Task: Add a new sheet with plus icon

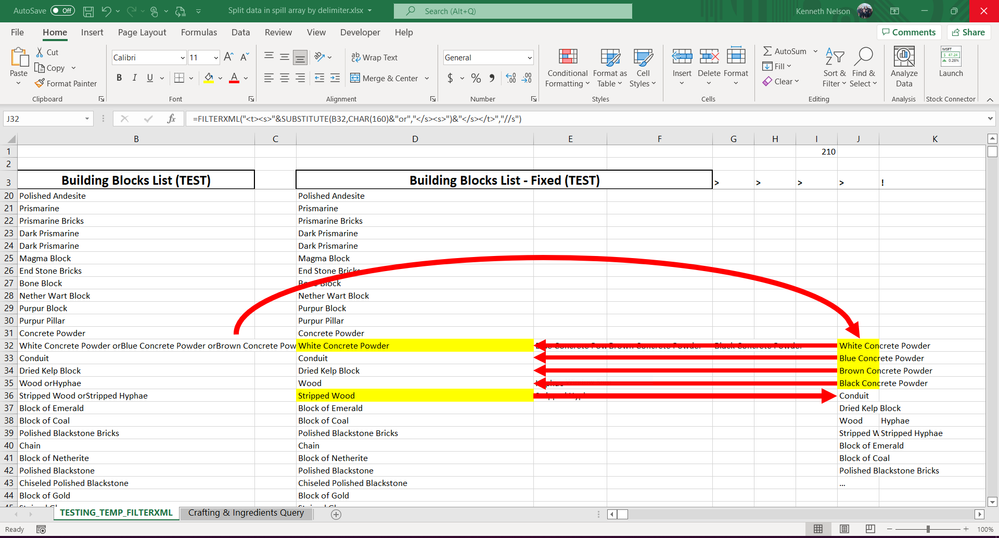Action: coord(336,514)
